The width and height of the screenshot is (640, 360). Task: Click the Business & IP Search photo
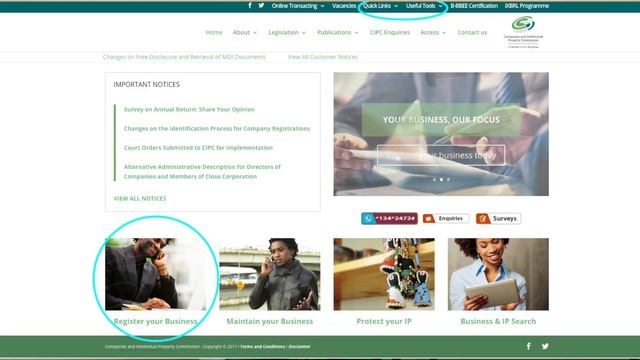point(498,274)
